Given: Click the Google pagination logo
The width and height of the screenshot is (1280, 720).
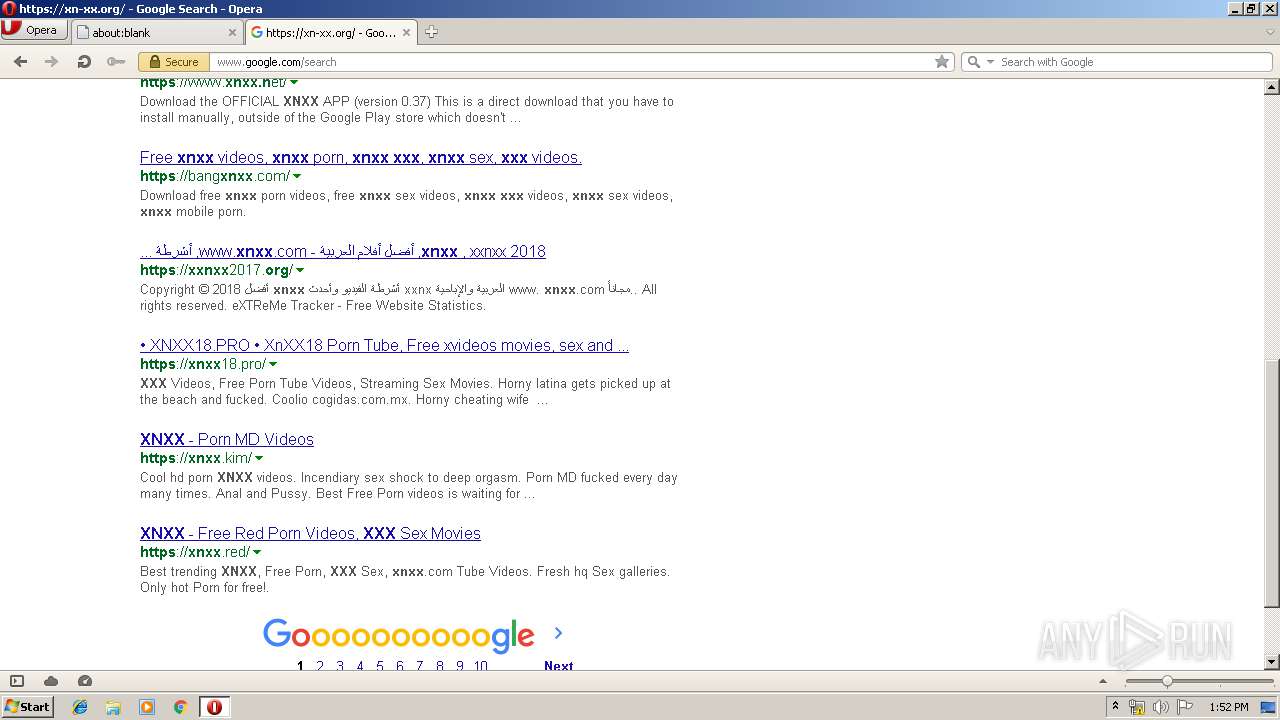Looking at the screenshot, I should click(x=398, y=634).
